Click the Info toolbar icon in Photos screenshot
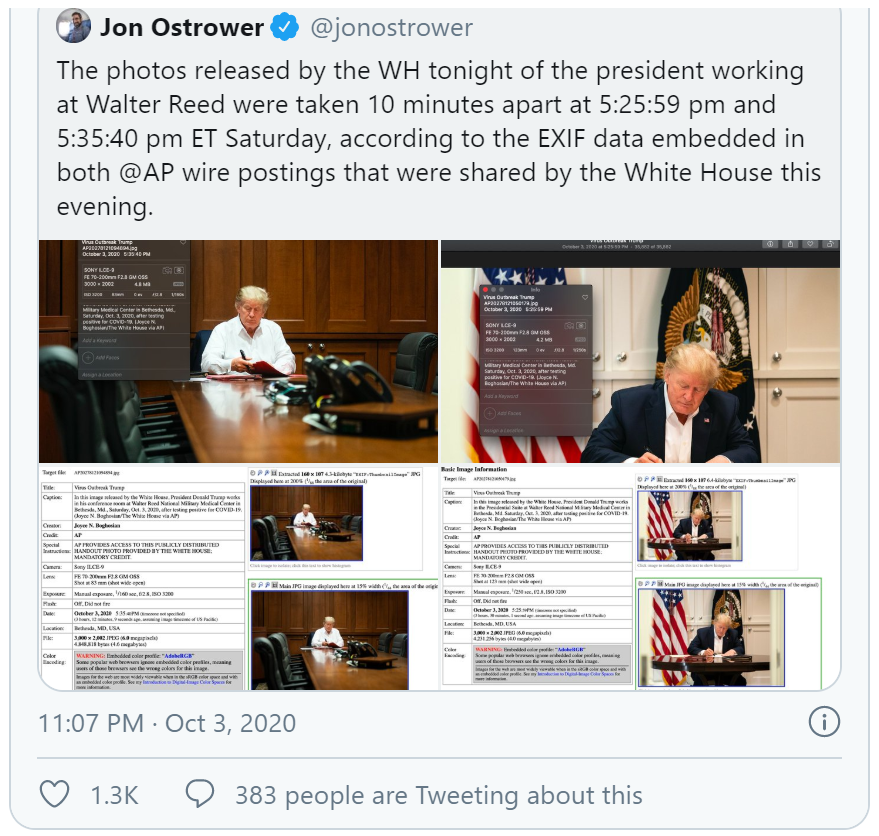 click(x=770, y=244)
